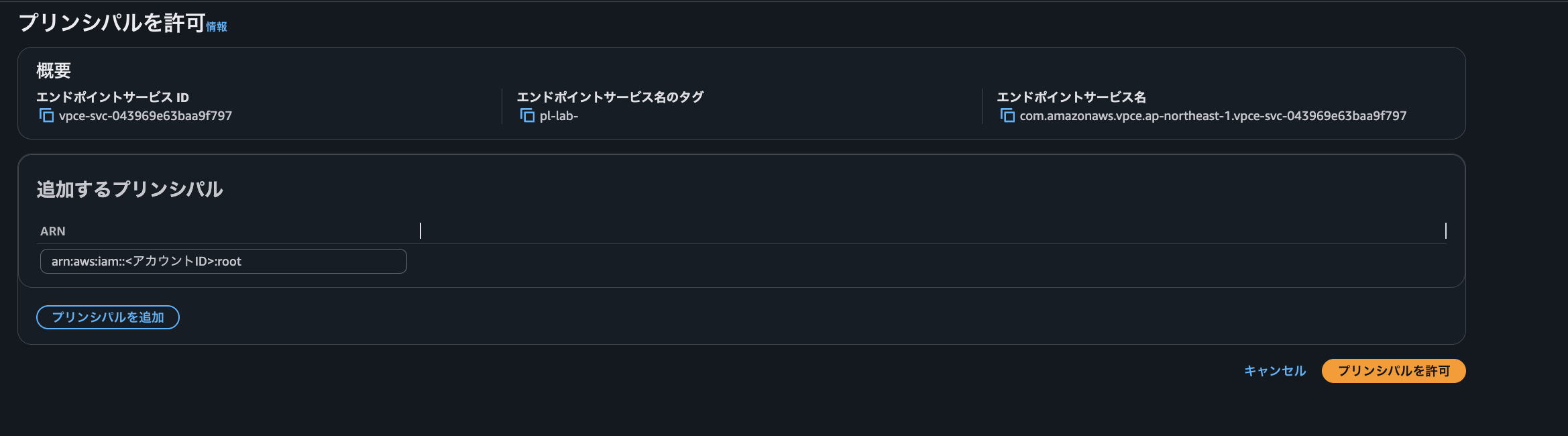Click the pl-lab- tag value
Image resolution: width=1568 pixels, height=436 pixels.
click(562, 115)
